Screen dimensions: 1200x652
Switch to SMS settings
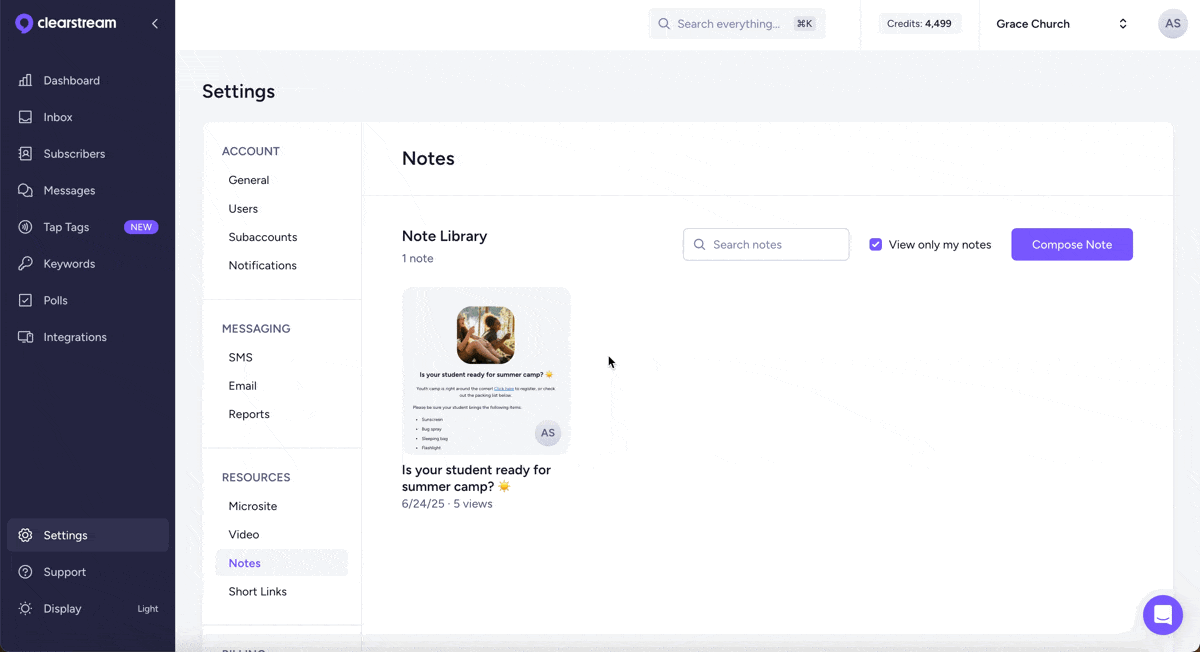coord(240,357)
